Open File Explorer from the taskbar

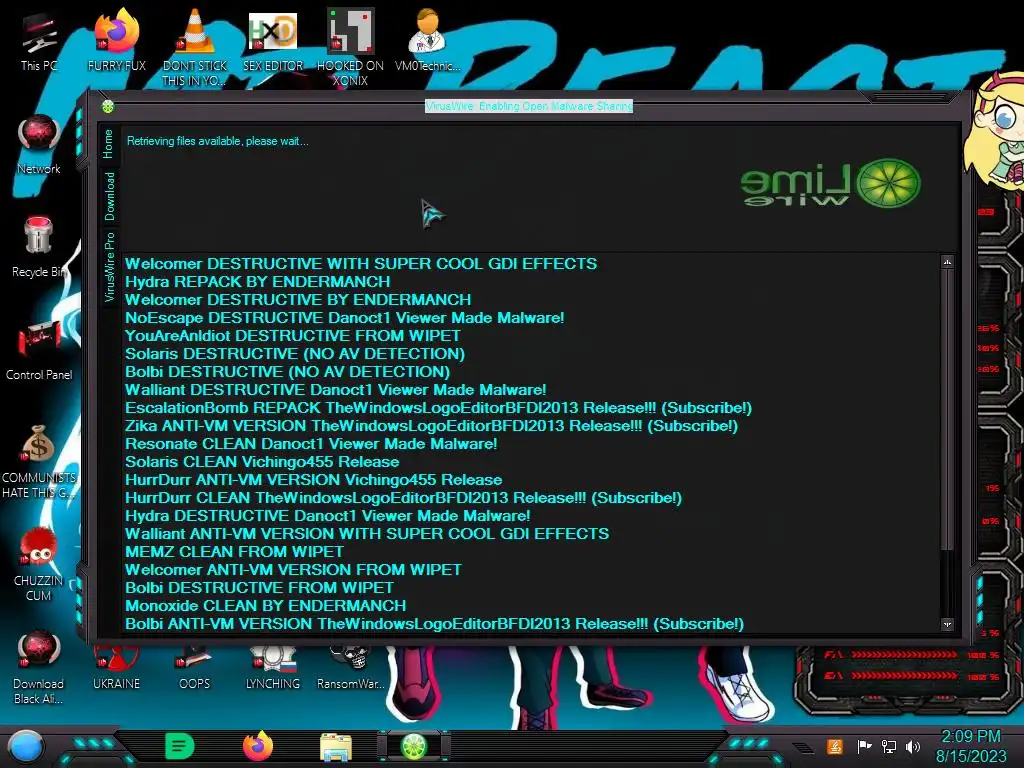point(336,748)
